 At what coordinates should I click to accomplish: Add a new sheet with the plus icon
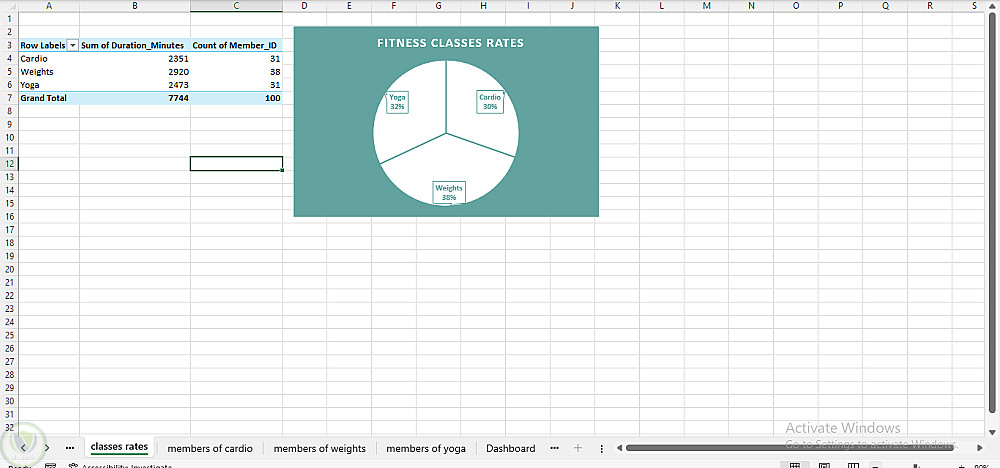tap(578, 448)
